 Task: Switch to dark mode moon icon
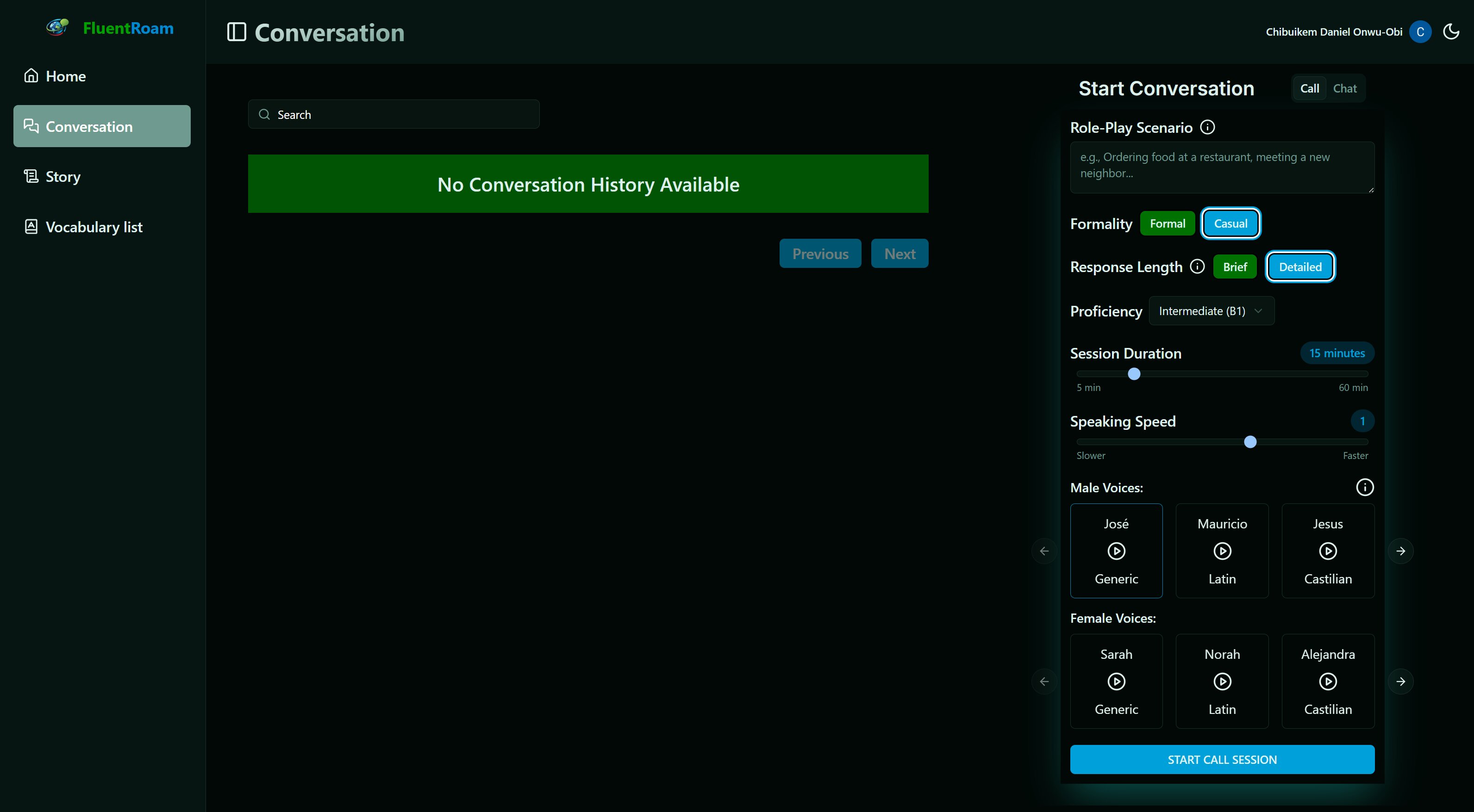pos(1451,31)
